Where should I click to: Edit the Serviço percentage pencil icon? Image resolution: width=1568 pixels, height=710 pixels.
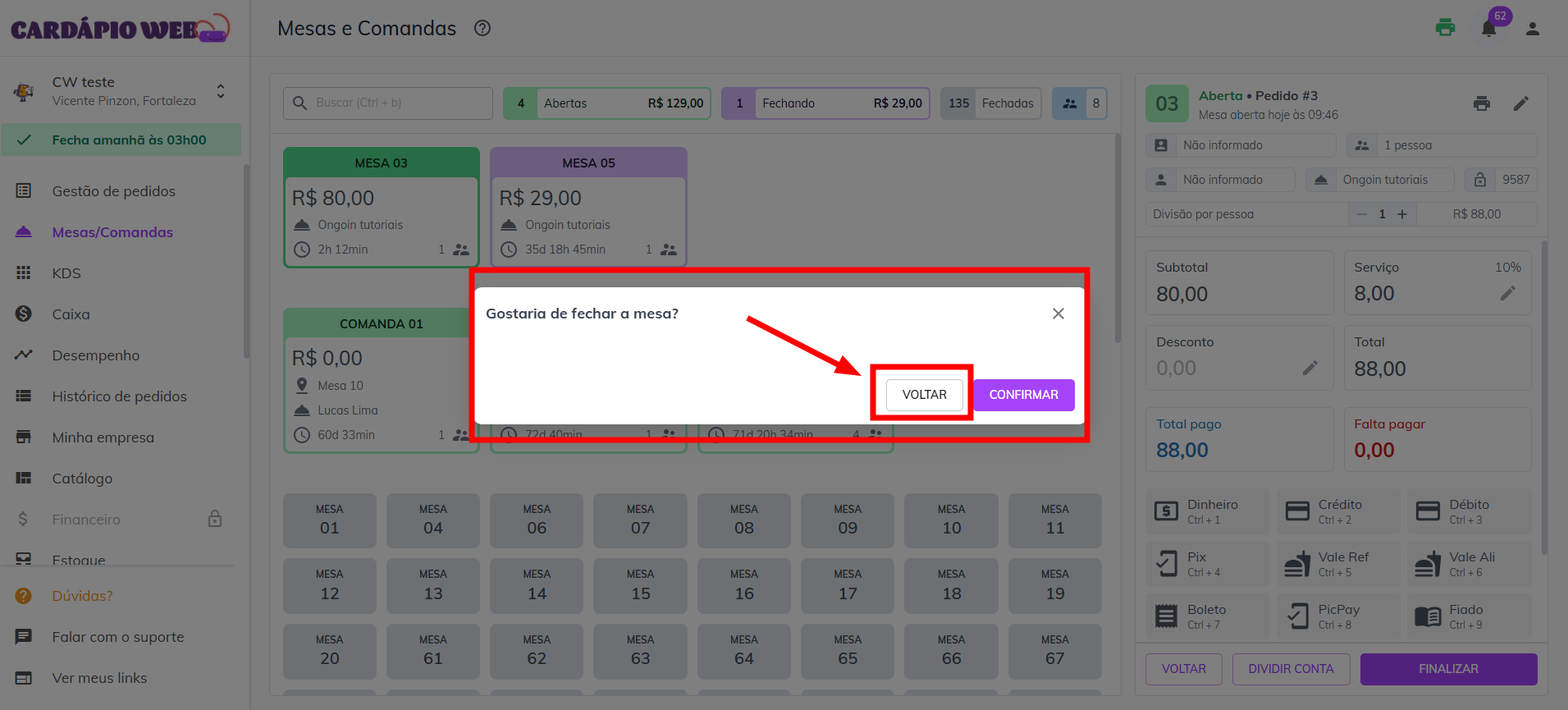[x=1507, y=293]
